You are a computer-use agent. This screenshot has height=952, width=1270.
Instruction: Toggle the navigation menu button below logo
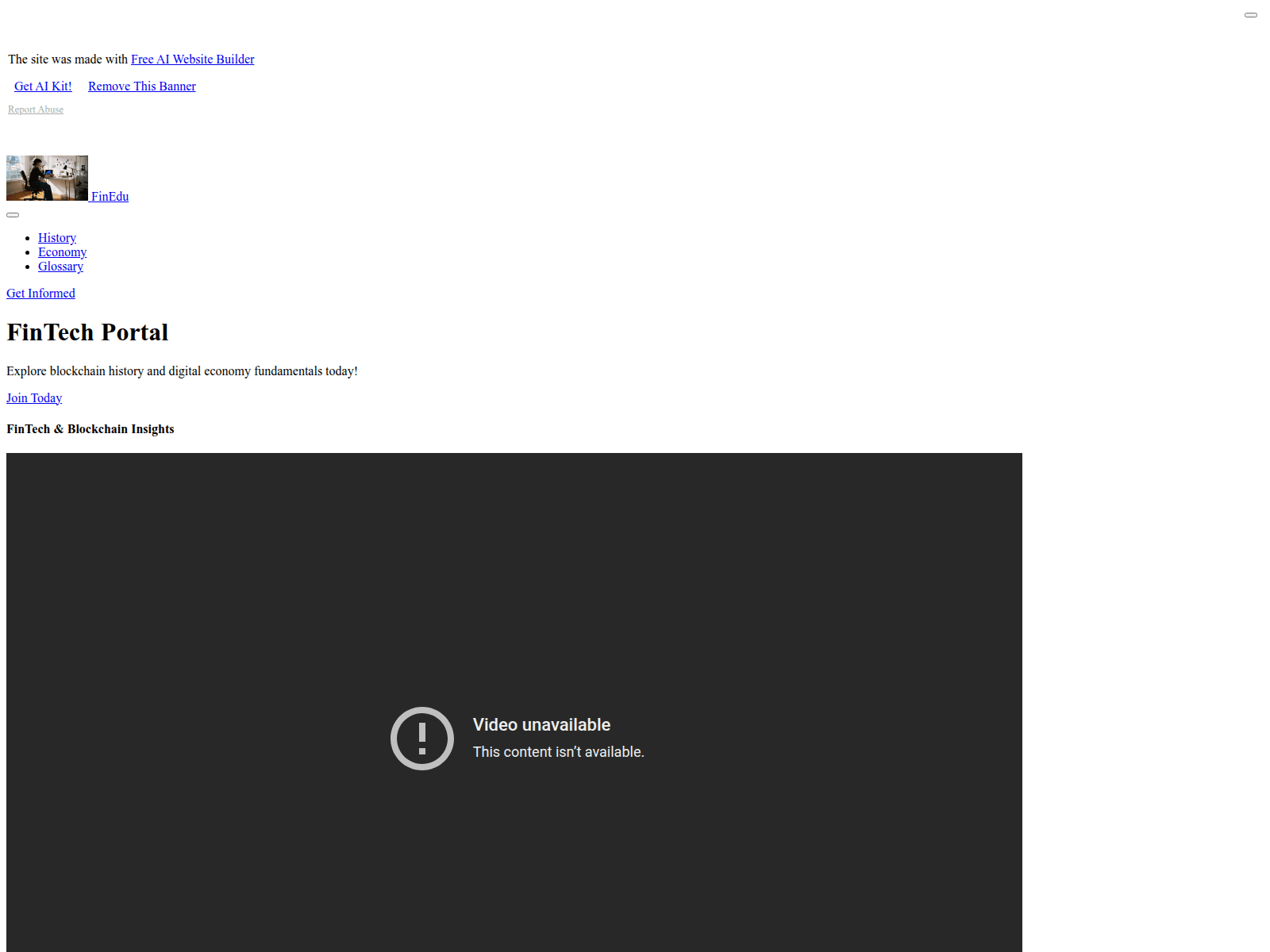coord(13,215)
